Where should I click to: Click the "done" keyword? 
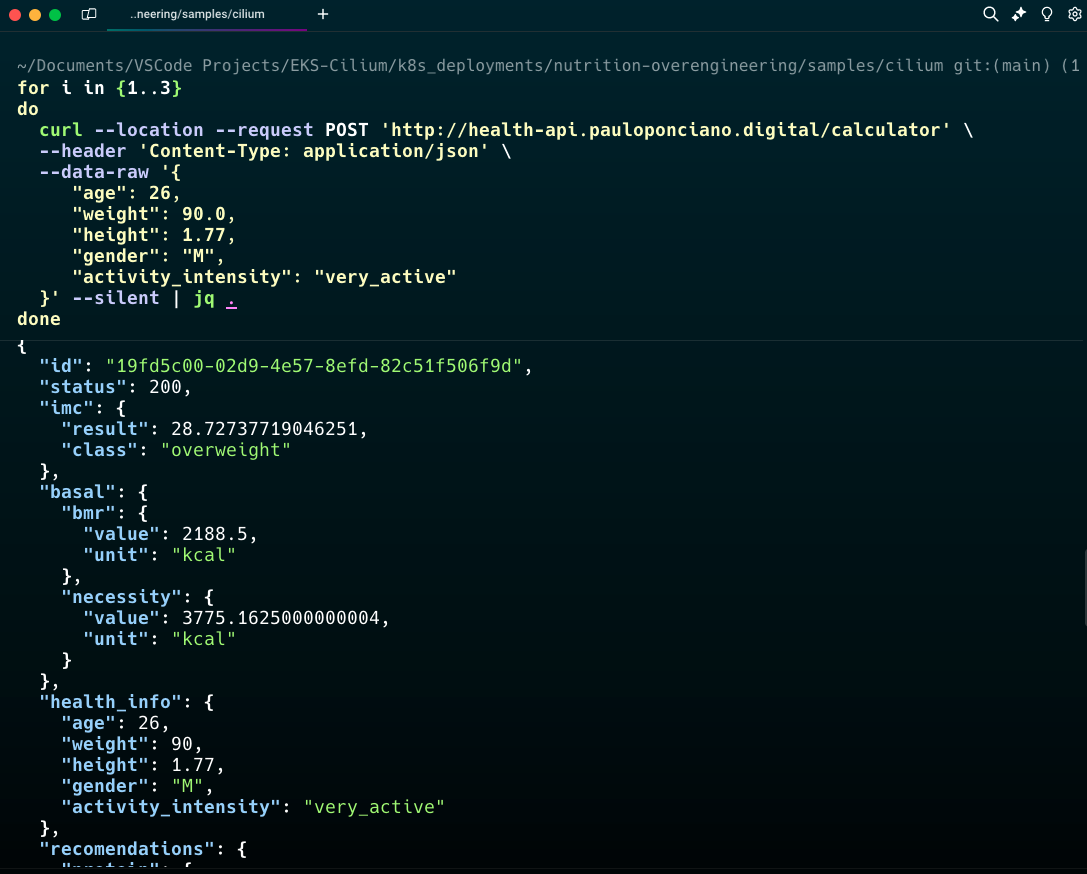coord(39,319)
